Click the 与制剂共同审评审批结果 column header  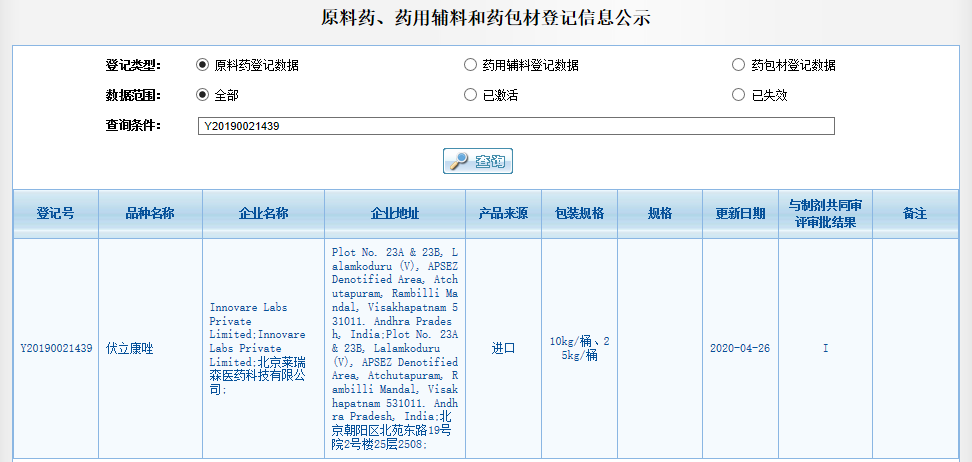[826, 214]
